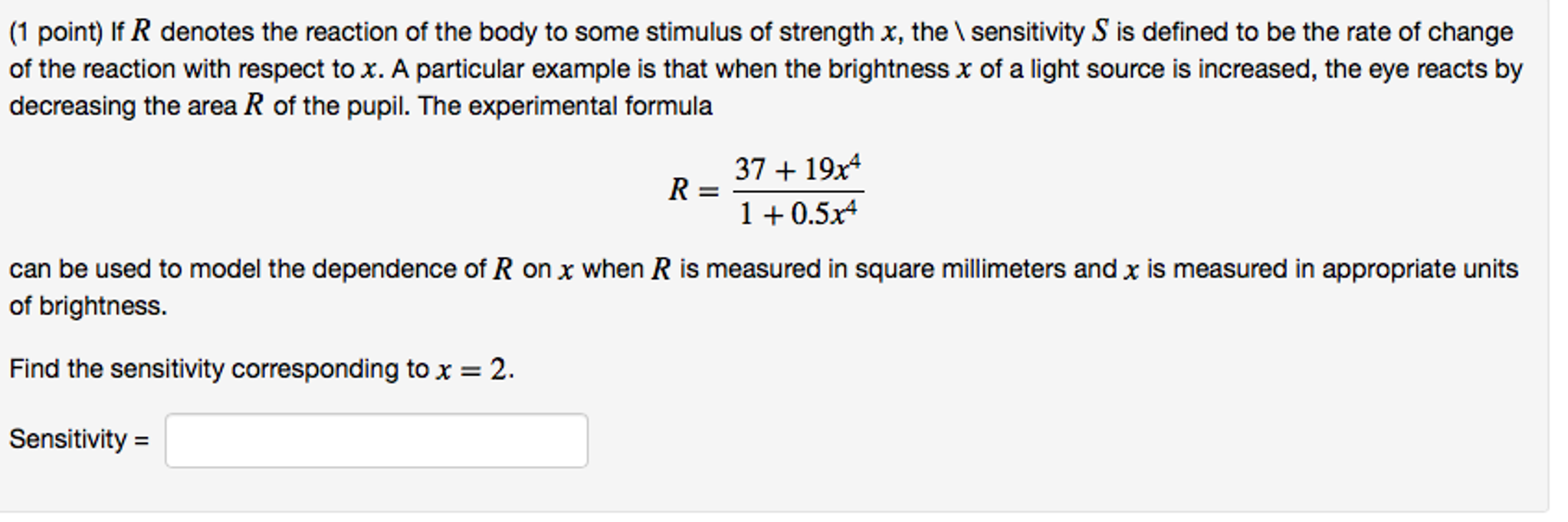Viewport: 1568px width, 522px height.
Task: Click the displayed formula for R
Action: click(766, 188)
